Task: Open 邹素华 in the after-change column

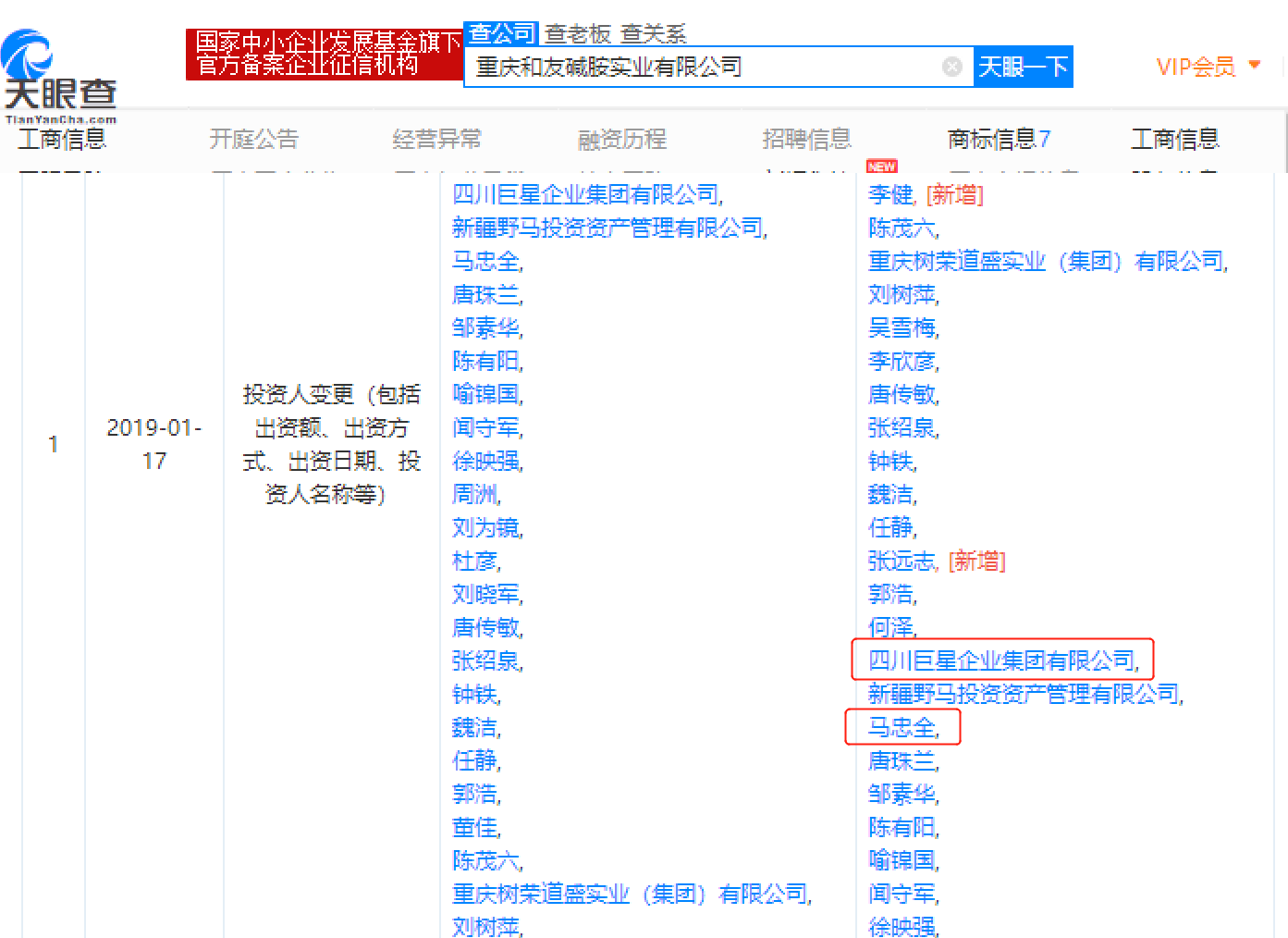Action: pos(902,794)
